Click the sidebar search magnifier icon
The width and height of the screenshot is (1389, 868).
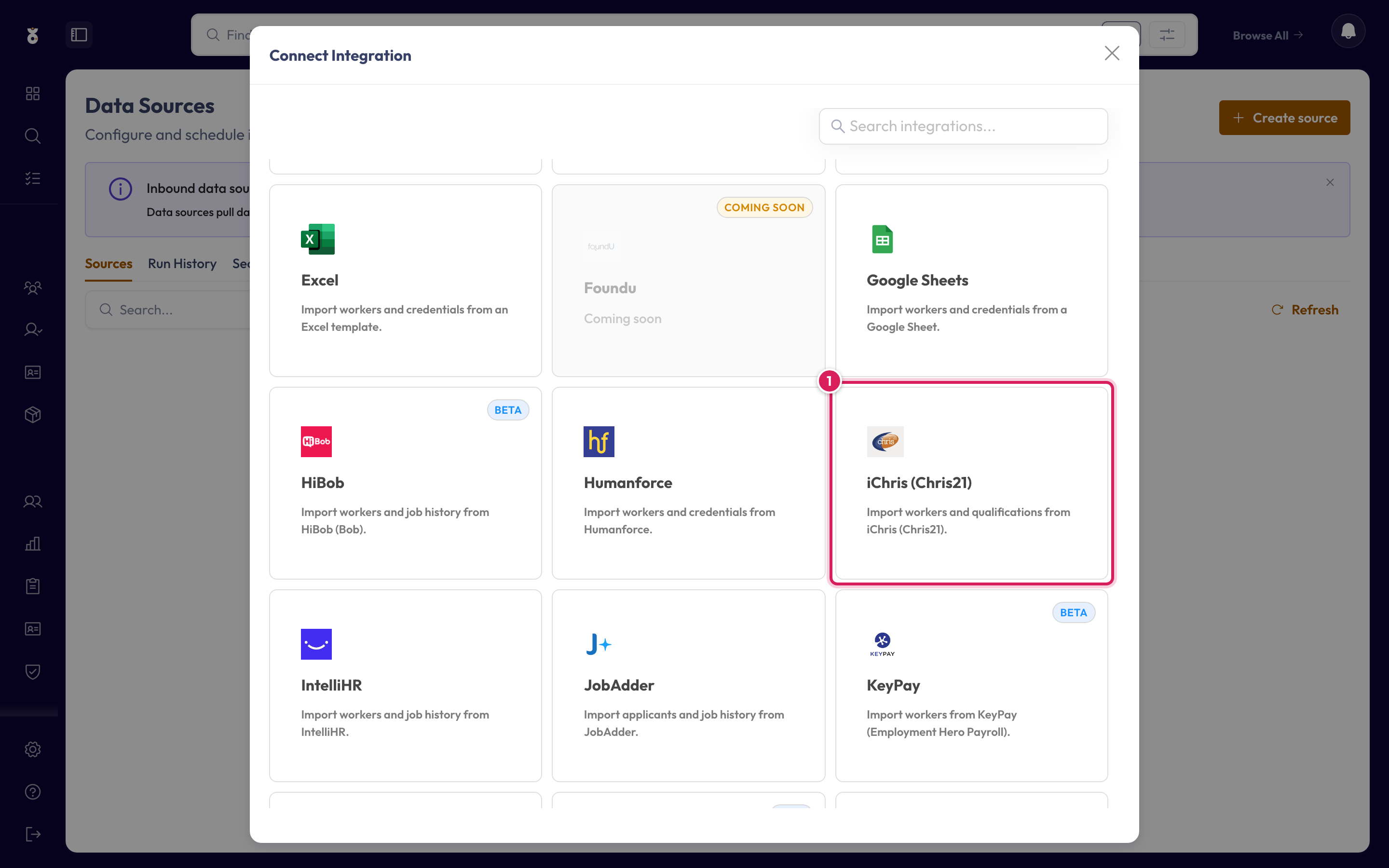coord(33,136)
